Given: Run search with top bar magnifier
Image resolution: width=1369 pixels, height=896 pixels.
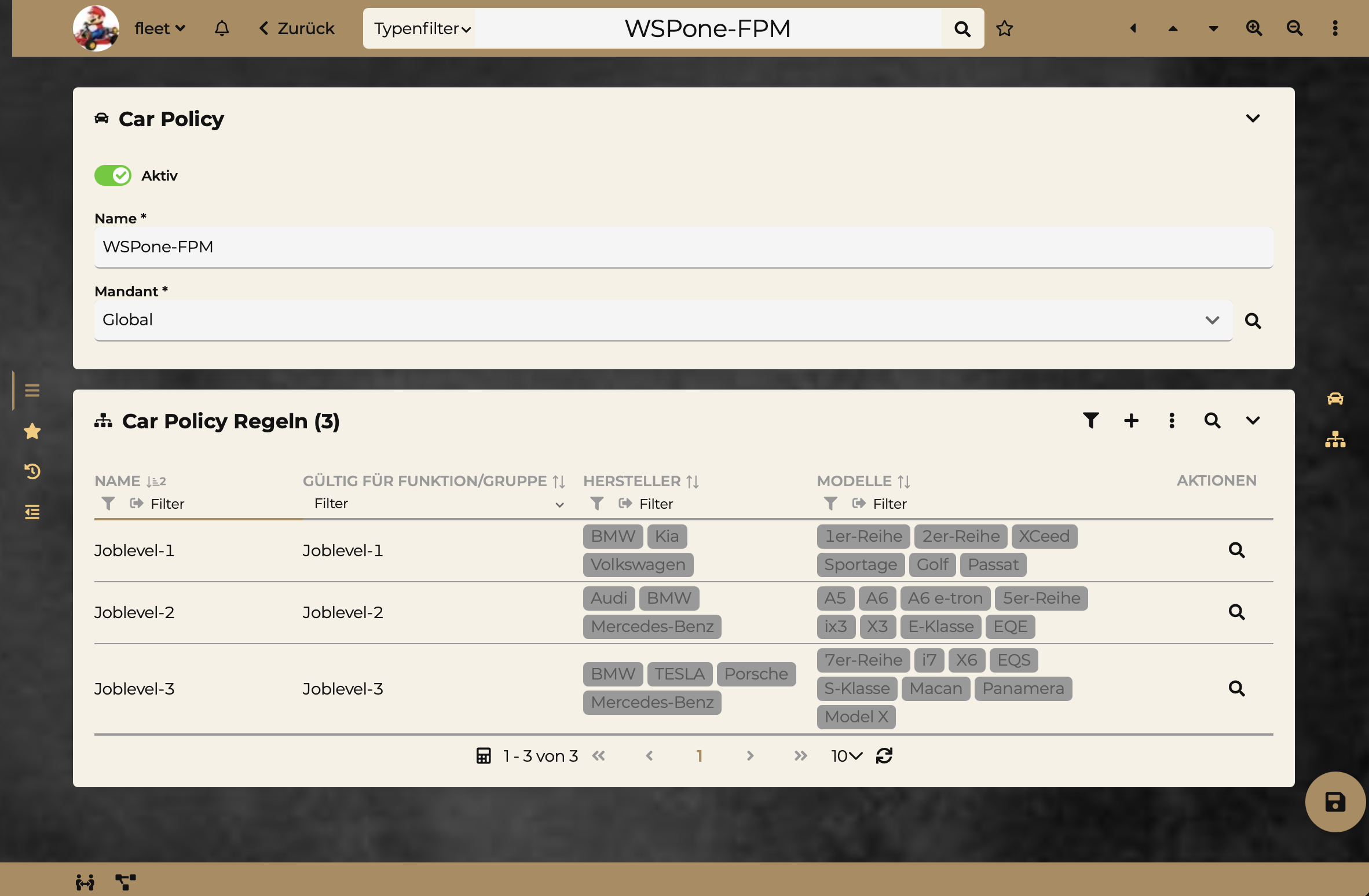Looking at the screenshot, I should [x=962, y=28].
